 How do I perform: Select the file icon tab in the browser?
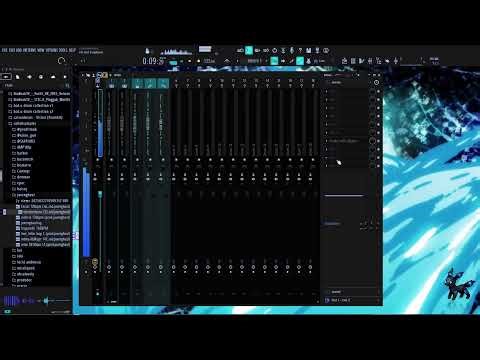pos(18,77)
